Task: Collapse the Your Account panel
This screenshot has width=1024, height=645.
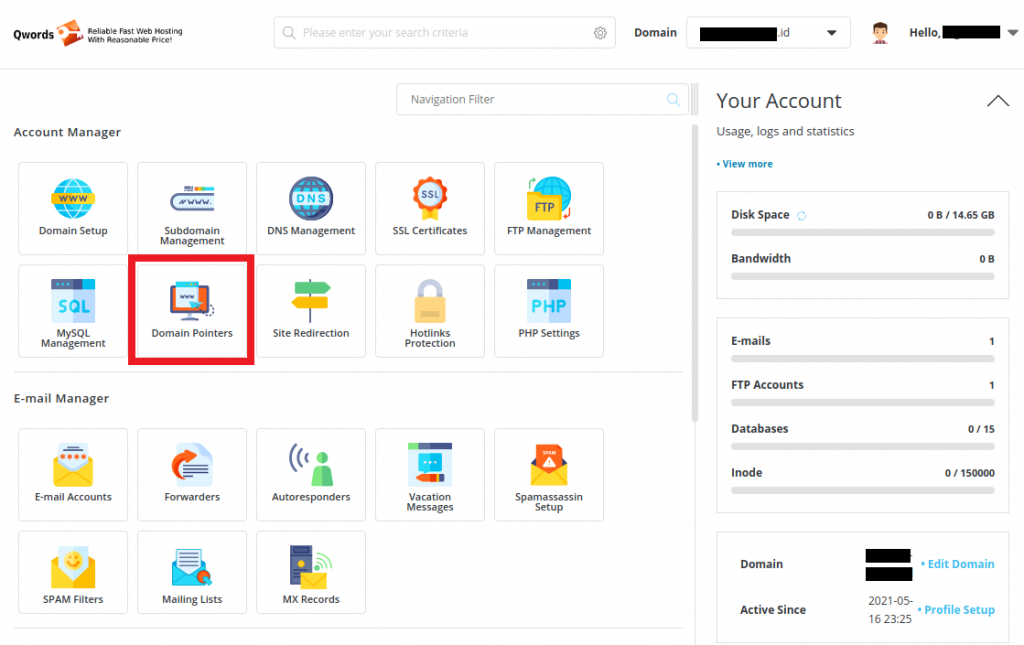Action: [997, 101]
